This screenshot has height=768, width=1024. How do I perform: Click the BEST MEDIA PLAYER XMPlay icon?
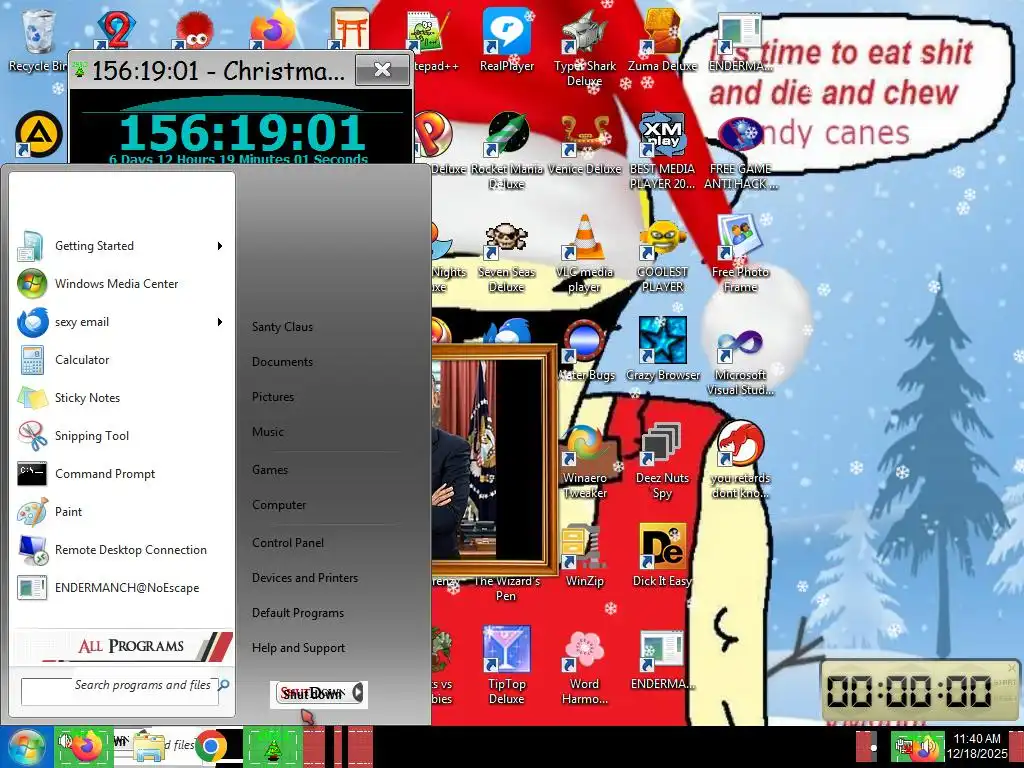(662, 150)
